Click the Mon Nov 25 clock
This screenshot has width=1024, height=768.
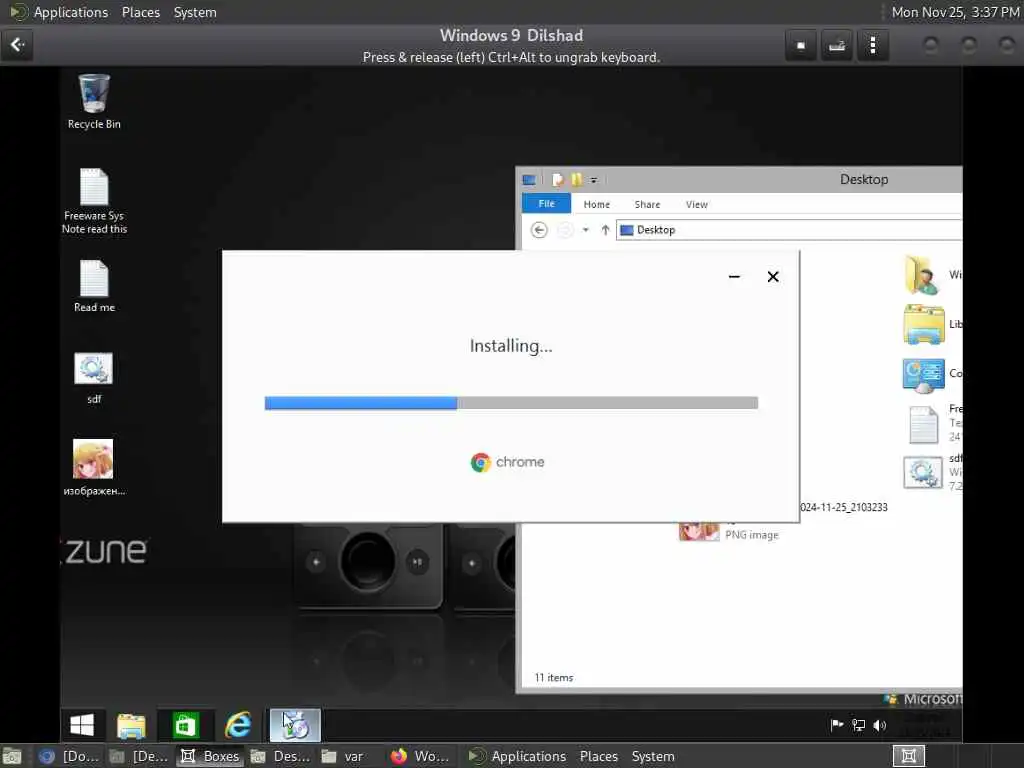tap(955, 12)
